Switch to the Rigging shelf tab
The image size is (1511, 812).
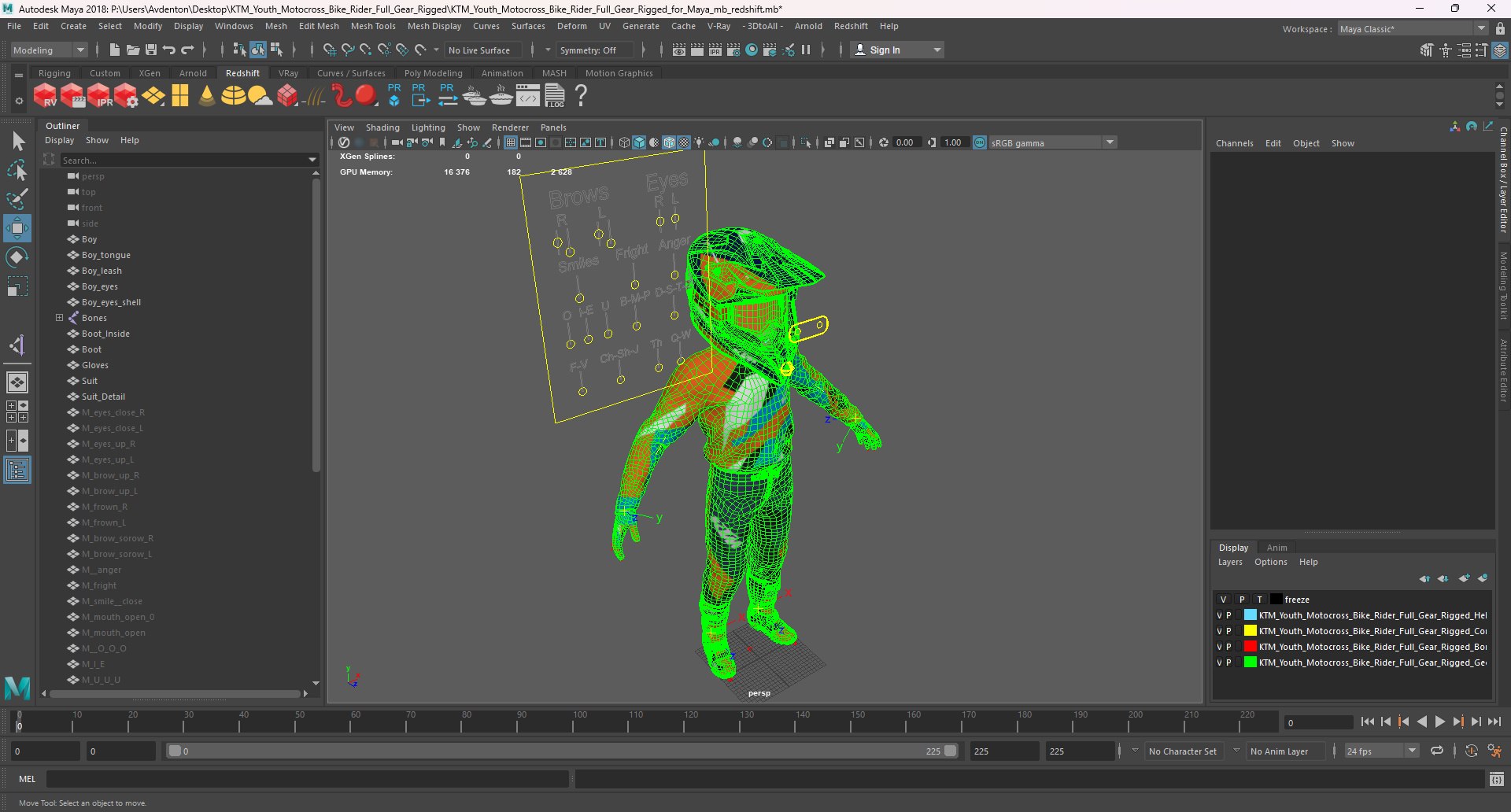point(54,73)
